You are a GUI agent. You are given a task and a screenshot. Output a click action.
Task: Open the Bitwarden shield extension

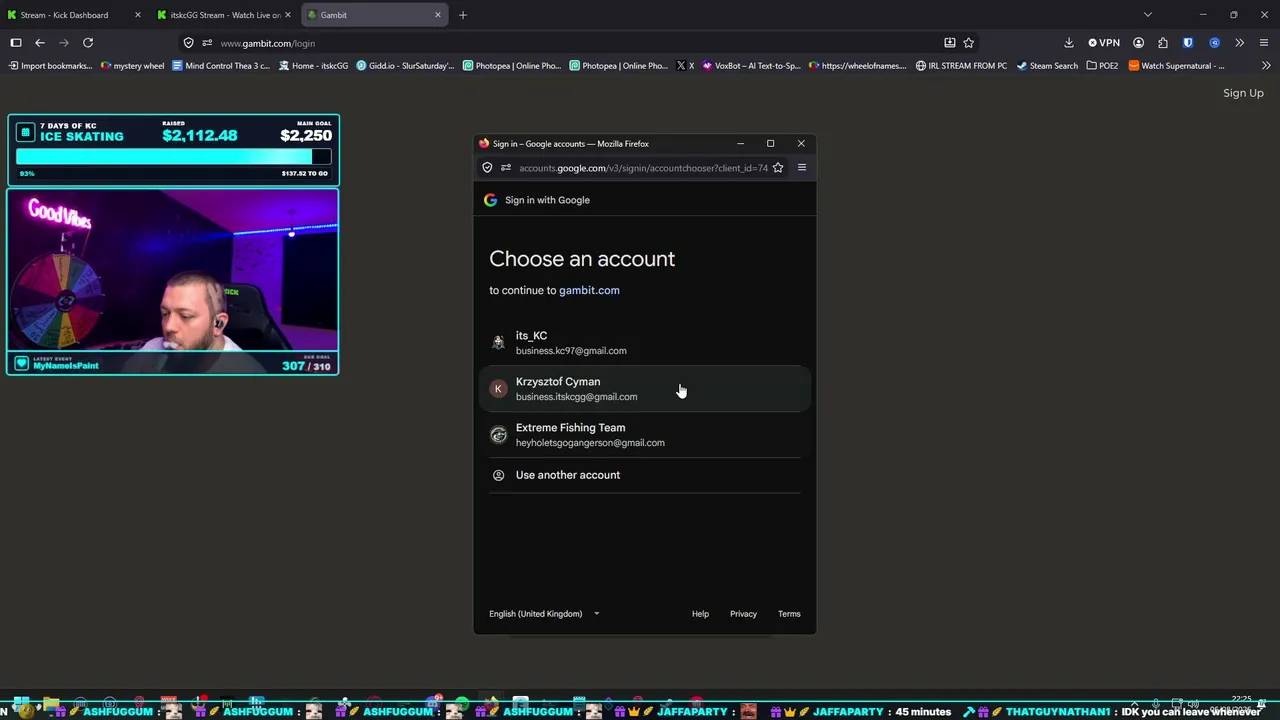click(1188, 43)
